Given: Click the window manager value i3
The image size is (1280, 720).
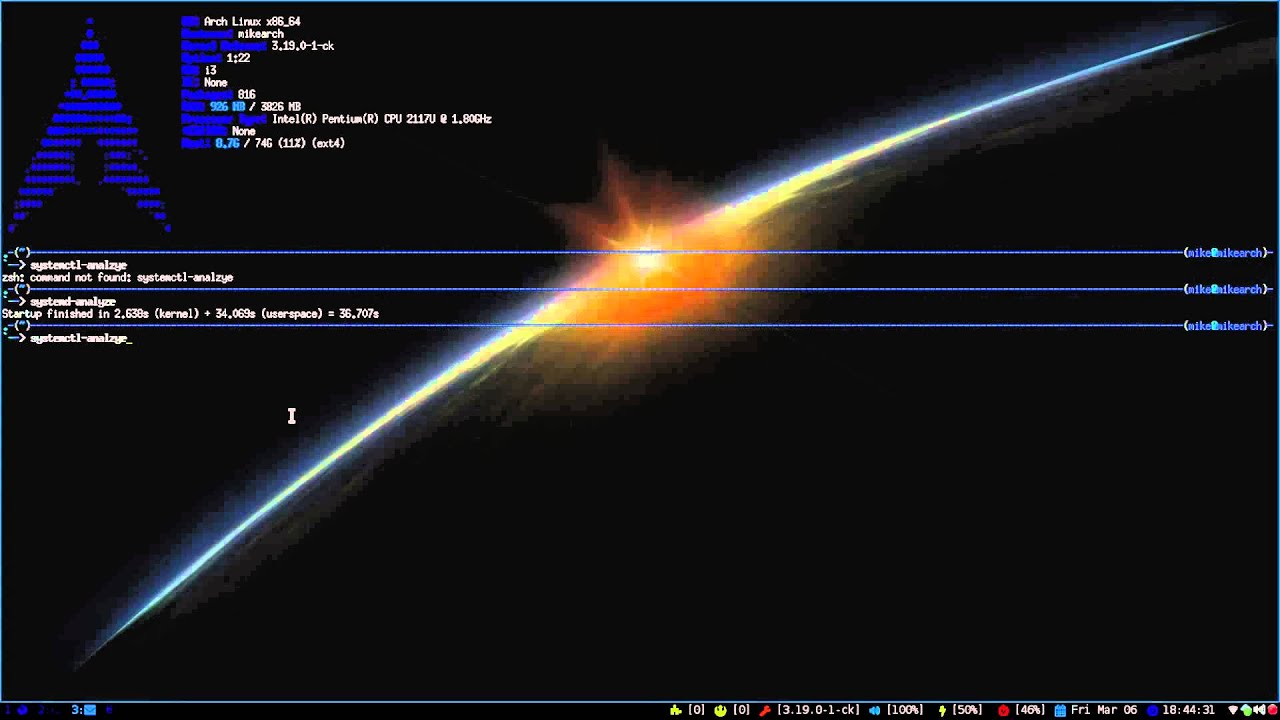Looking at the screenshot, I should pyautogui.click(x=210, y=70).
